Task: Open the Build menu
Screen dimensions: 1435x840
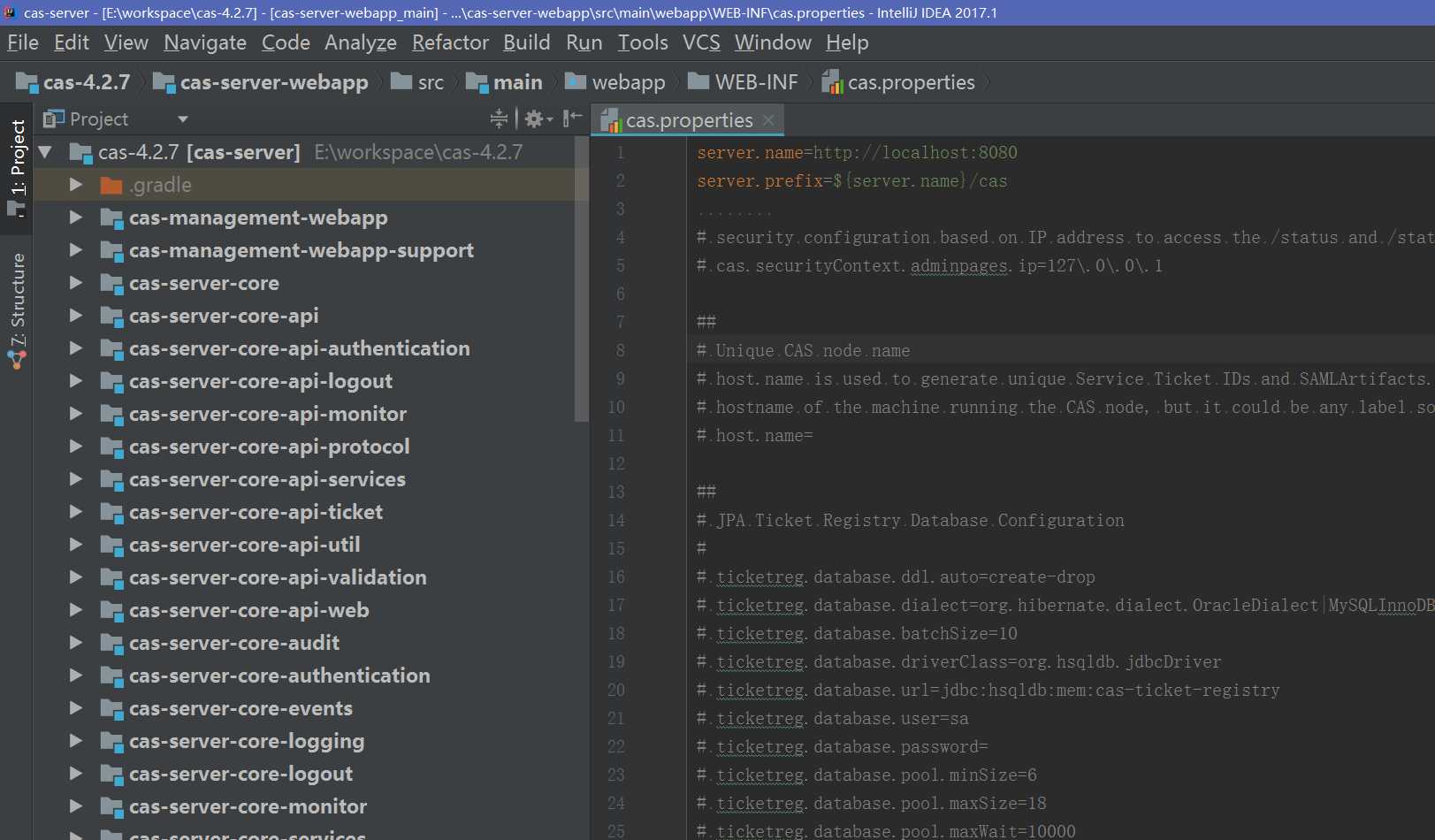Action: click(527, 42)
